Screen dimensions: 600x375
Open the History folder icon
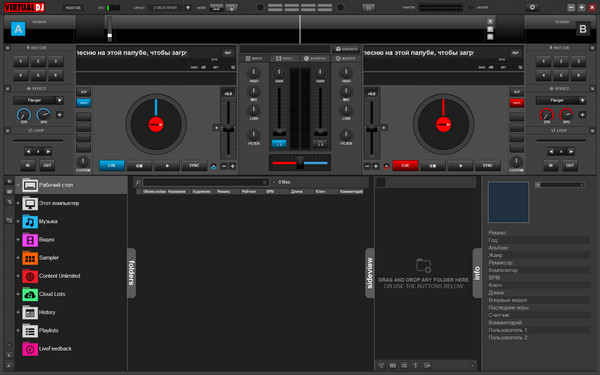point(30,313)
